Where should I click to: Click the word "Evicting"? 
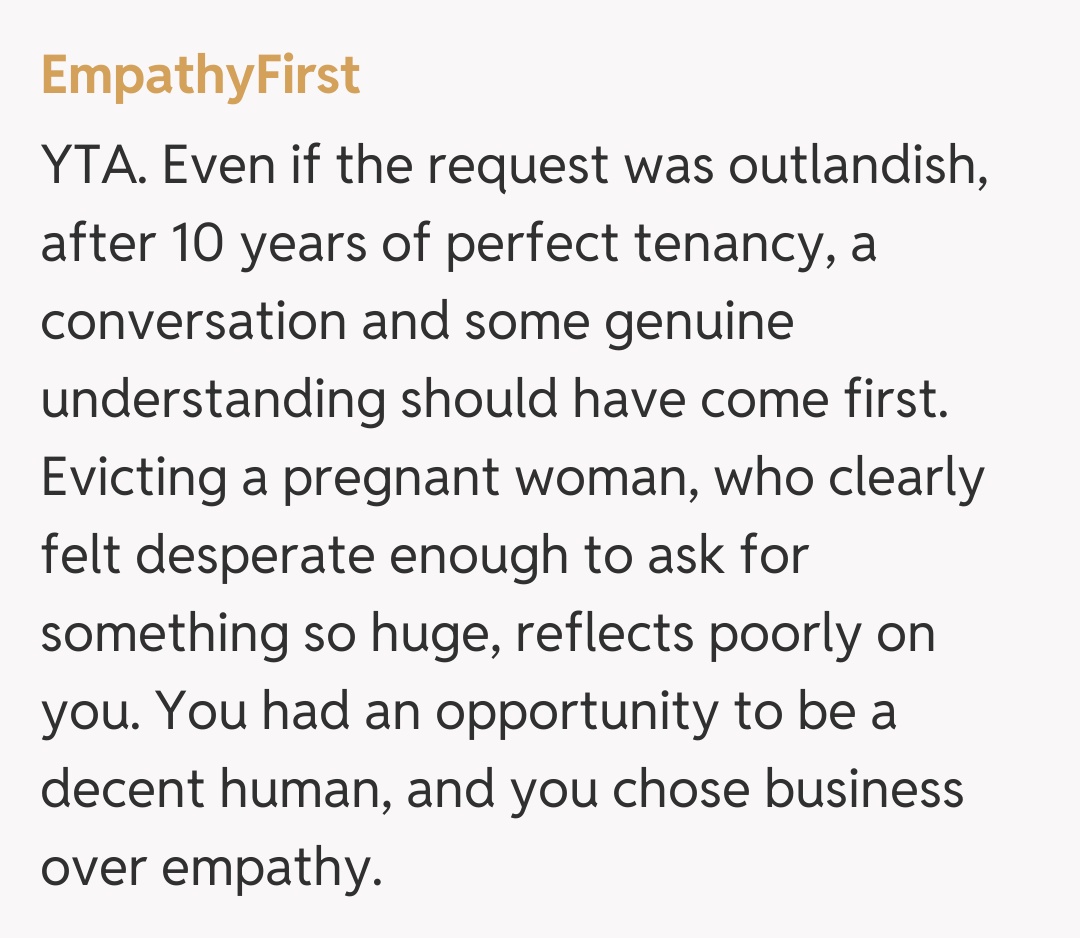click(x=133, y=478)
